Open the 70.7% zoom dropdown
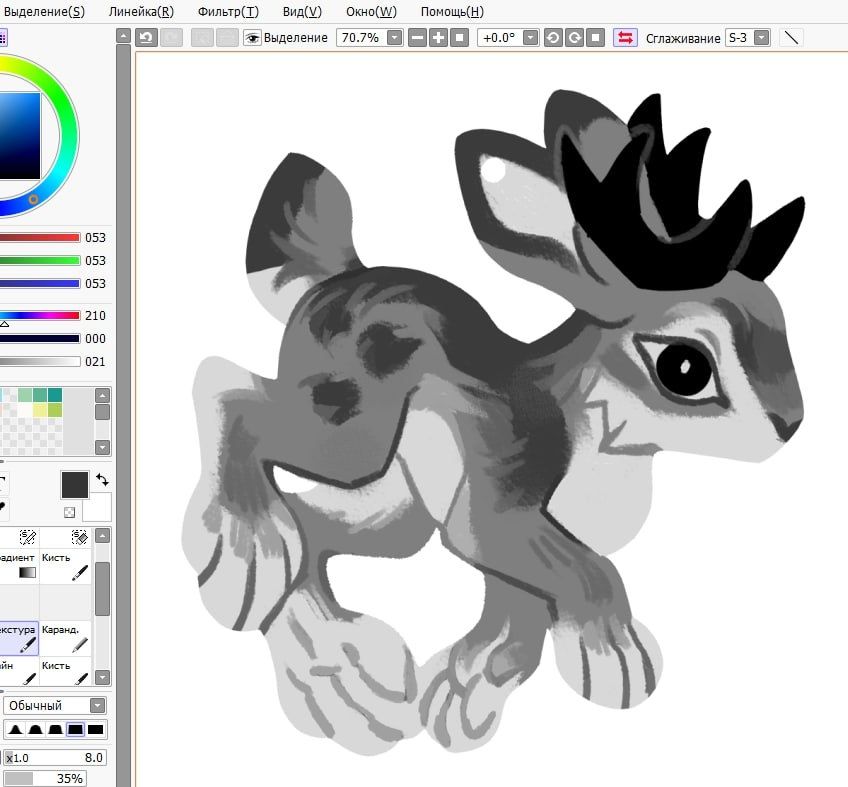The width and height of the screenshot is (848, 787). click(x=395, y=38)
